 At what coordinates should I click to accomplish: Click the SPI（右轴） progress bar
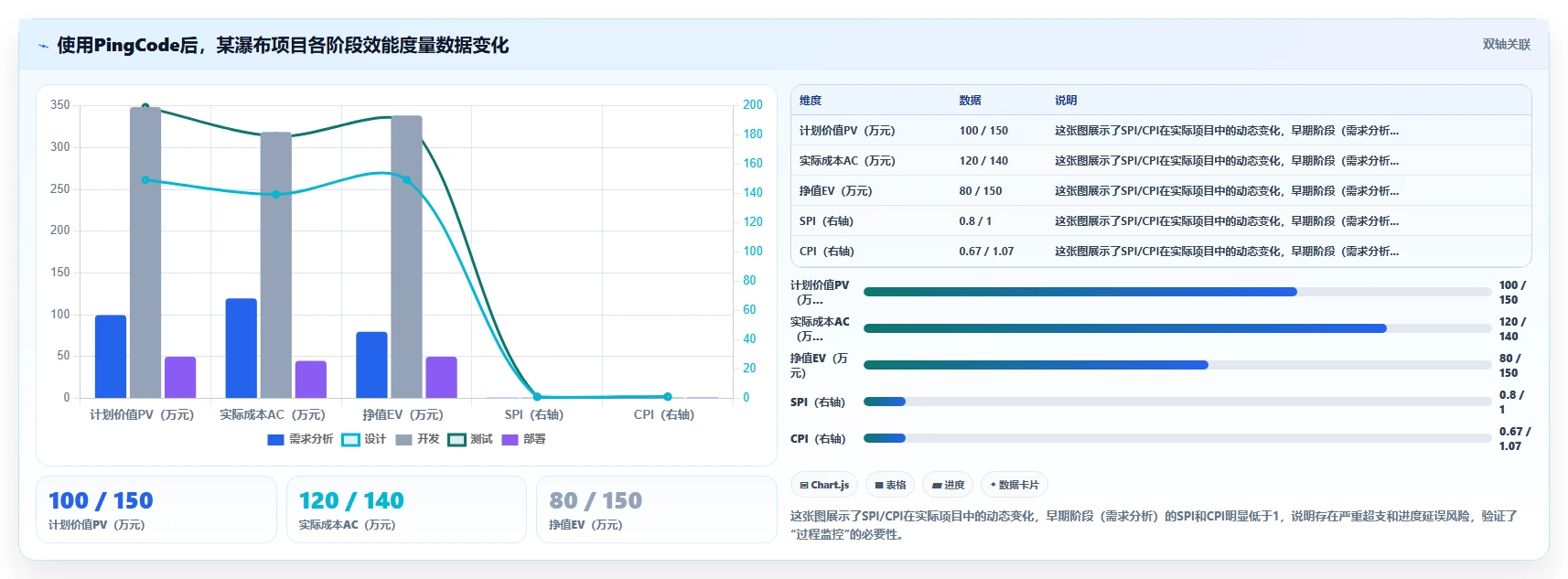[x=1177, y=402]
